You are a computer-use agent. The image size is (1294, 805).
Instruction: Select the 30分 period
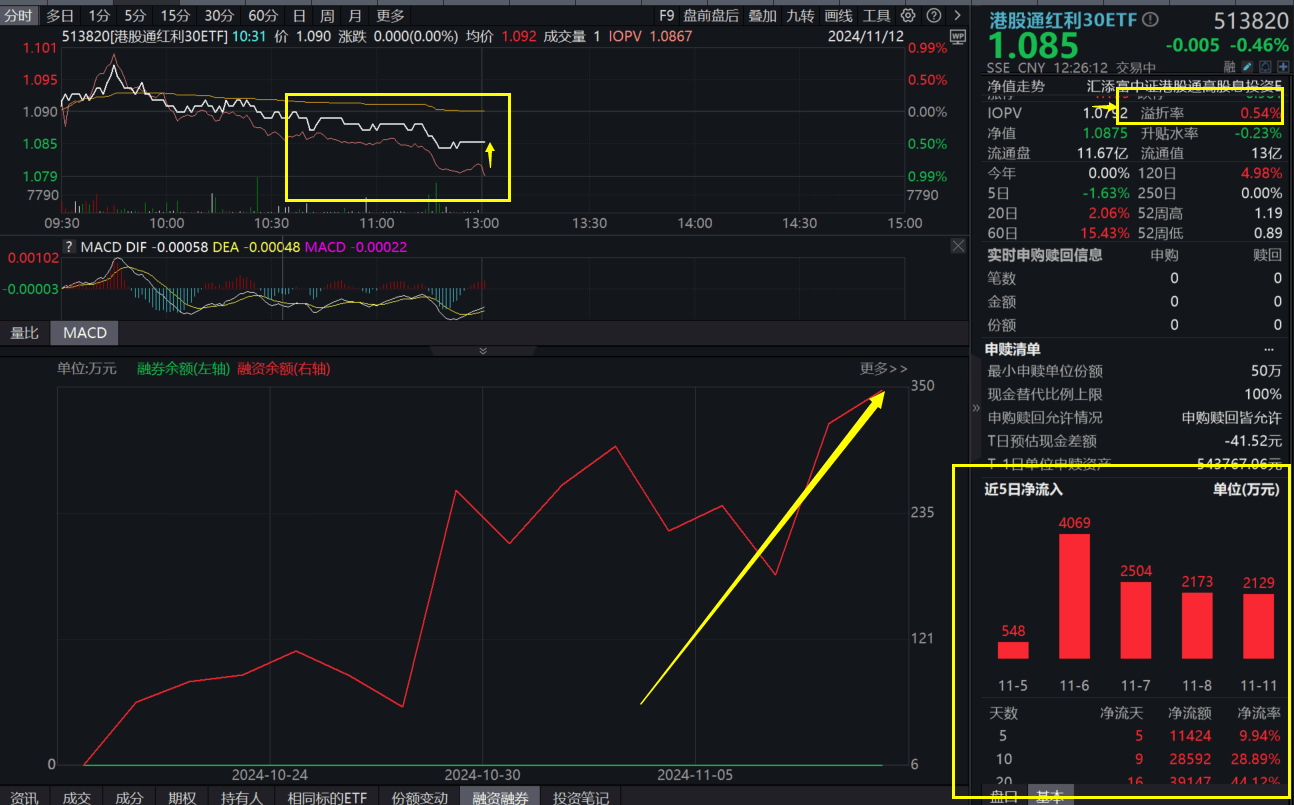pos(219,15)
